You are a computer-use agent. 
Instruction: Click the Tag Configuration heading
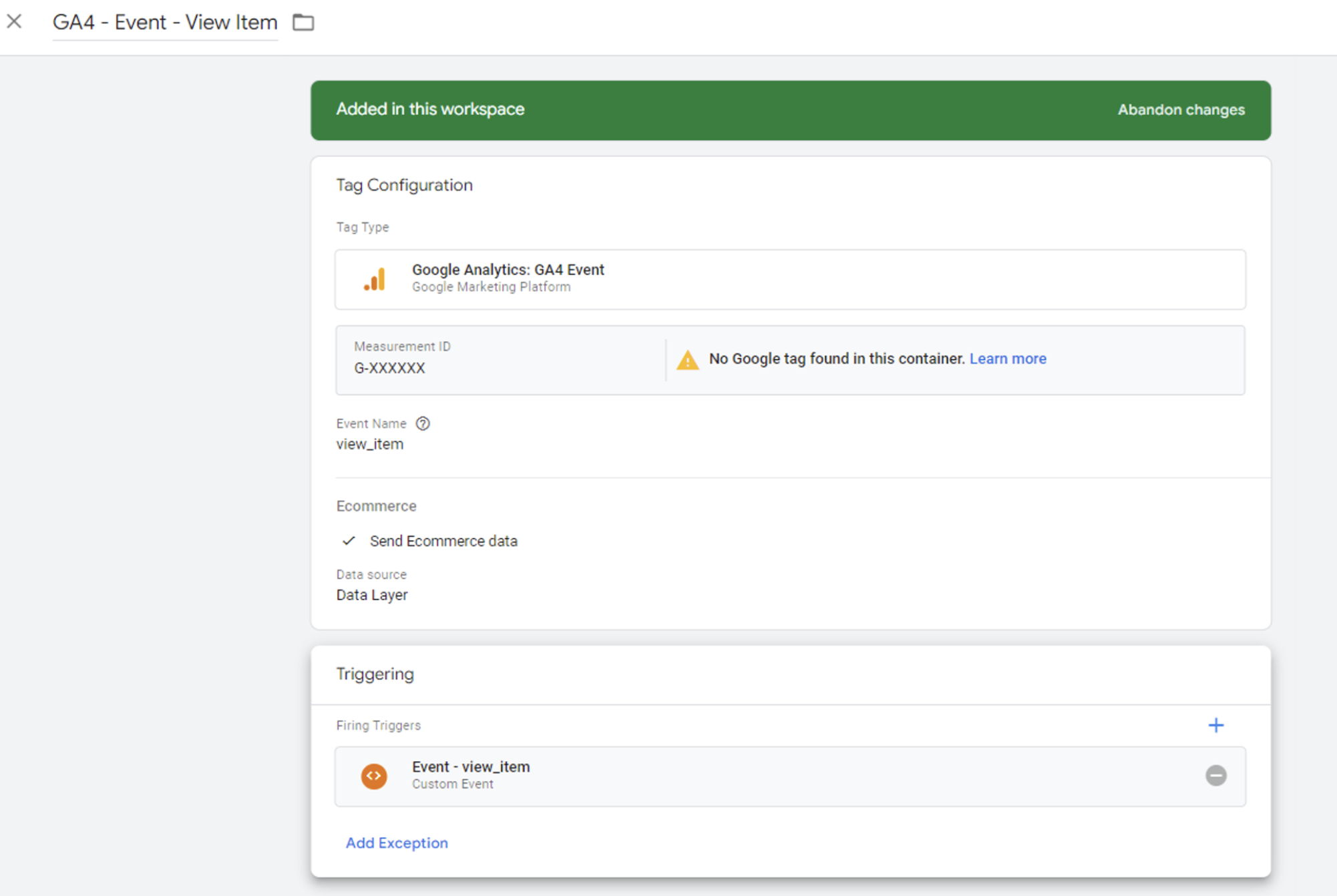pos(404,185)
